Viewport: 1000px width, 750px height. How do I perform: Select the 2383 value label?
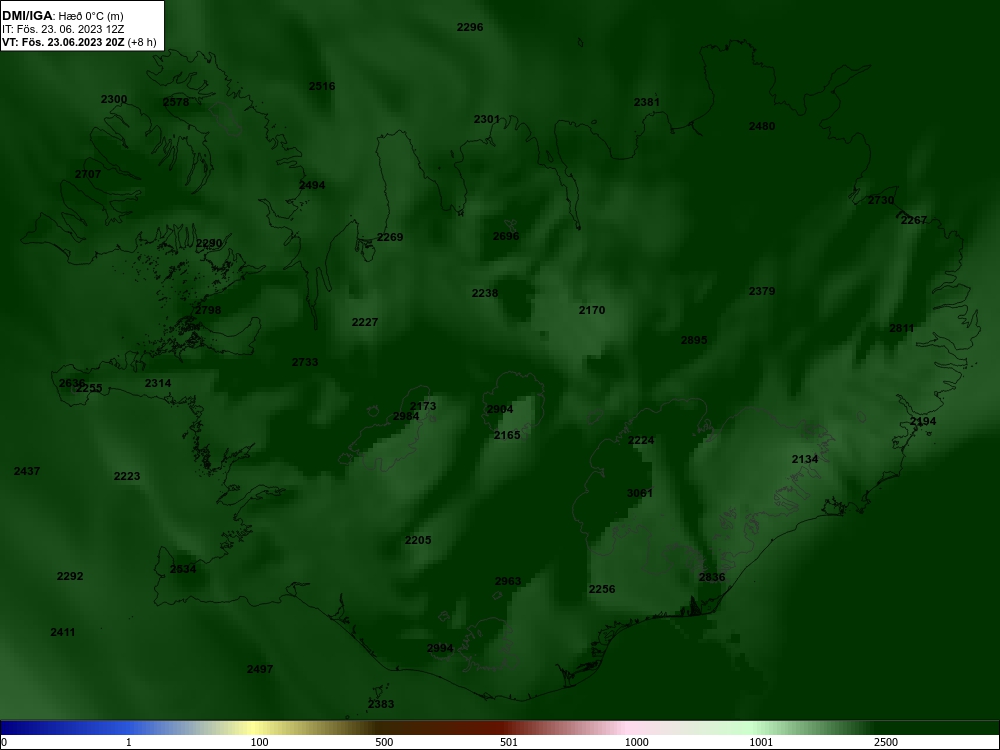click(x=381, y=704)
